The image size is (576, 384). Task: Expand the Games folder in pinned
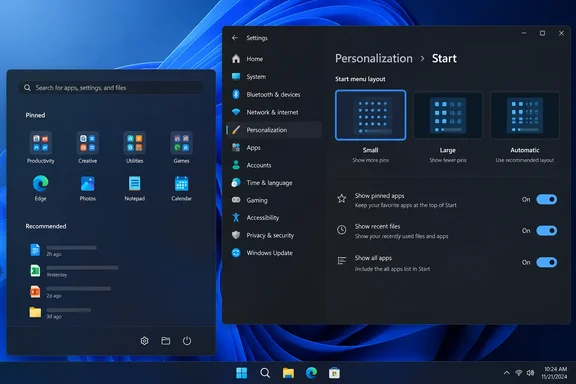click(181, 147)
